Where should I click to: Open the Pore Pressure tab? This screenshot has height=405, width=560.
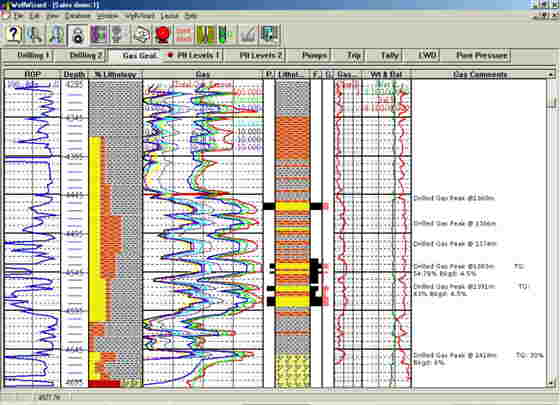(481, 55)
